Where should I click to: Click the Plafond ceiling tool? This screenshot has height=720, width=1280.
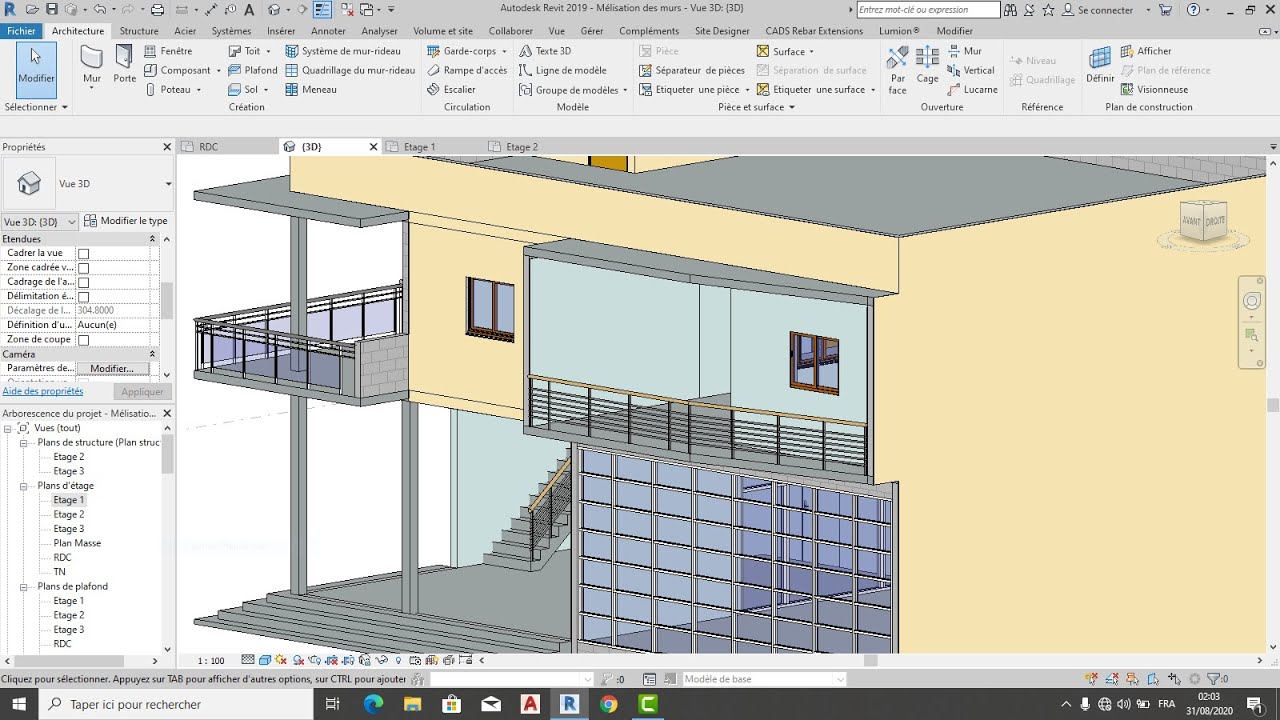tap(253, 70)
